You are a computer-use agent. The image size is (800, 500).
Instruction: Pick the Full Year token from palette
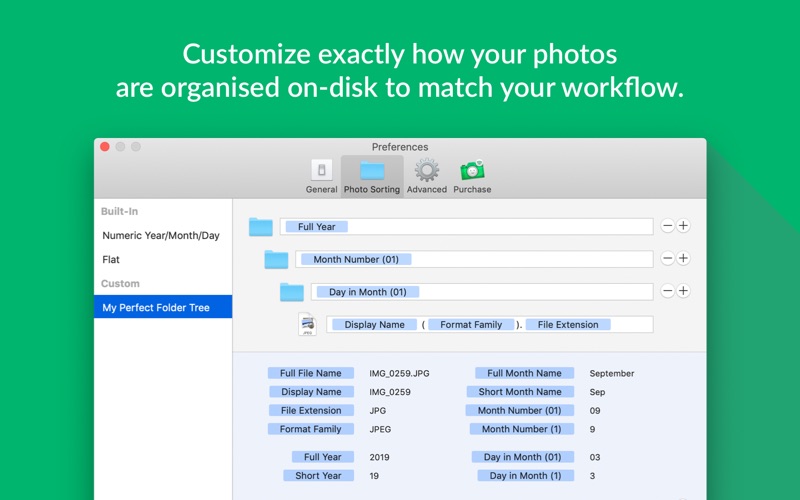coord(322,457)
